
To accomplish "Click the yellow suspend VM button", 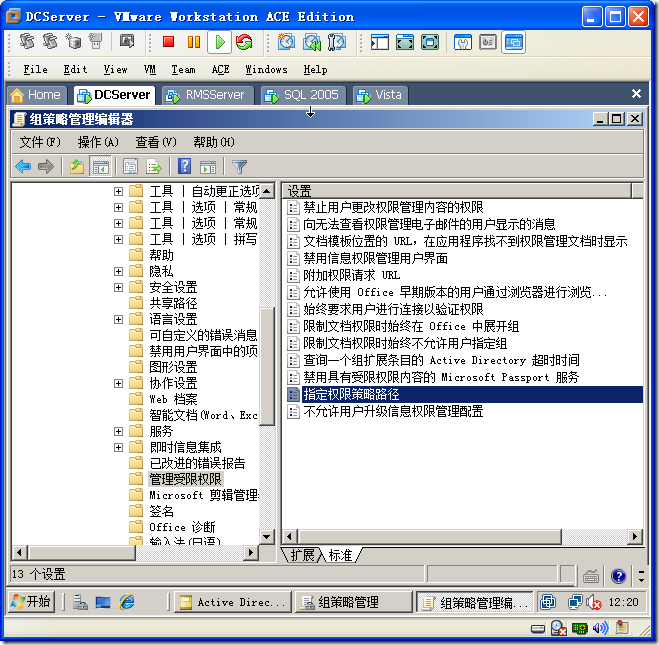I will pyautogui.click(x=194, y=42).
